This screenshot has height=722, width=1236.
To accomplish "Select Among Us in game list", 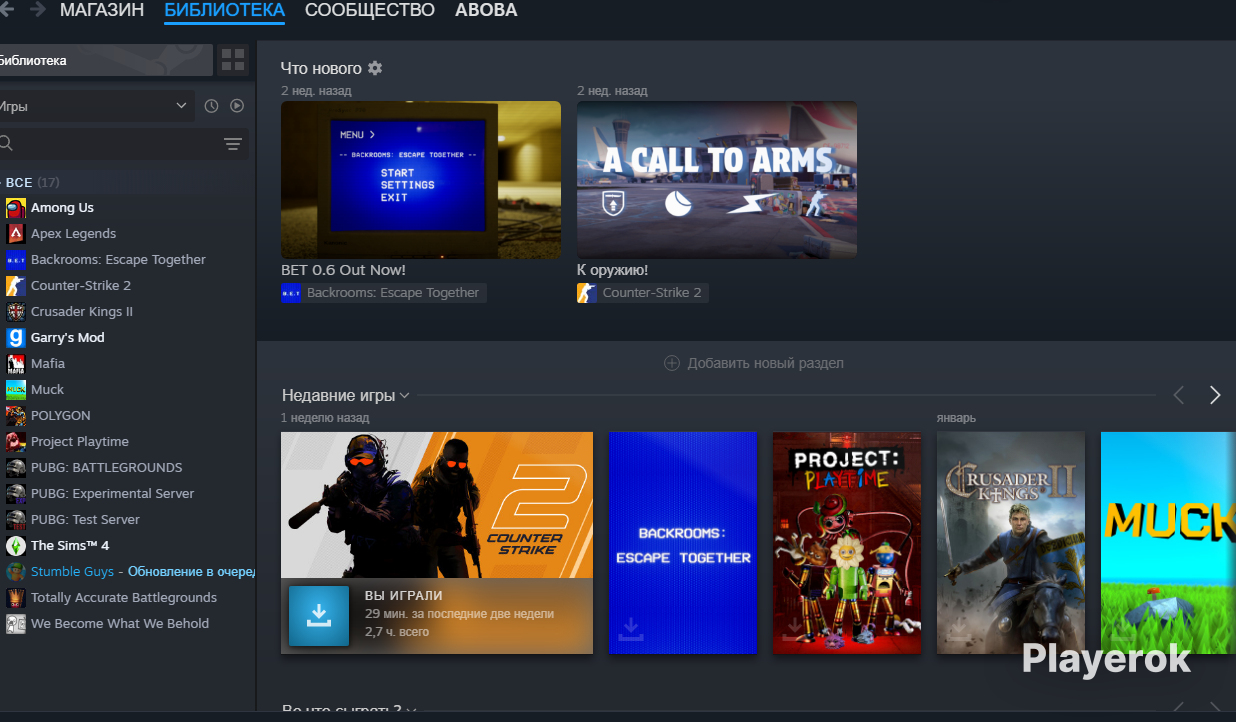I will click(62, 208).
